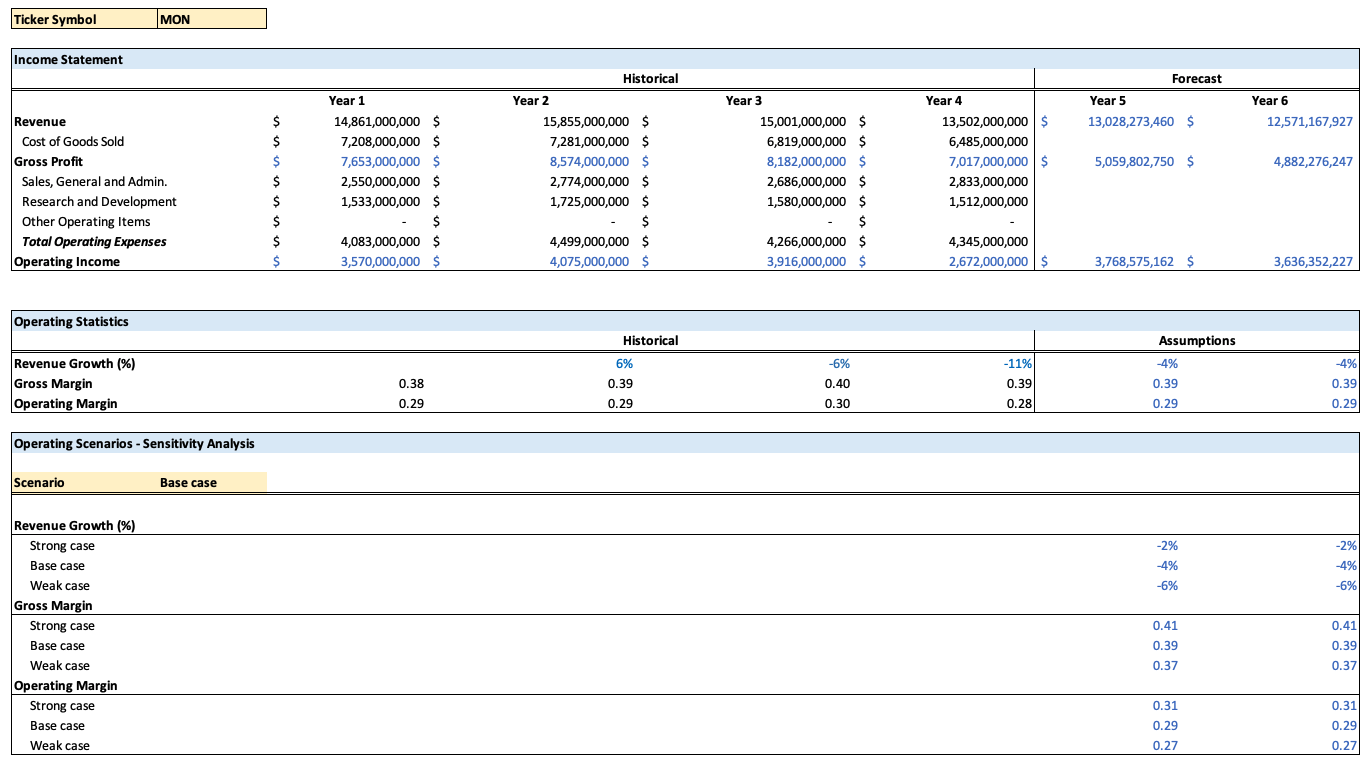Click Research and Development row label
The width and height of the screenshot is (1369, 770).
(x=99, y=201)
